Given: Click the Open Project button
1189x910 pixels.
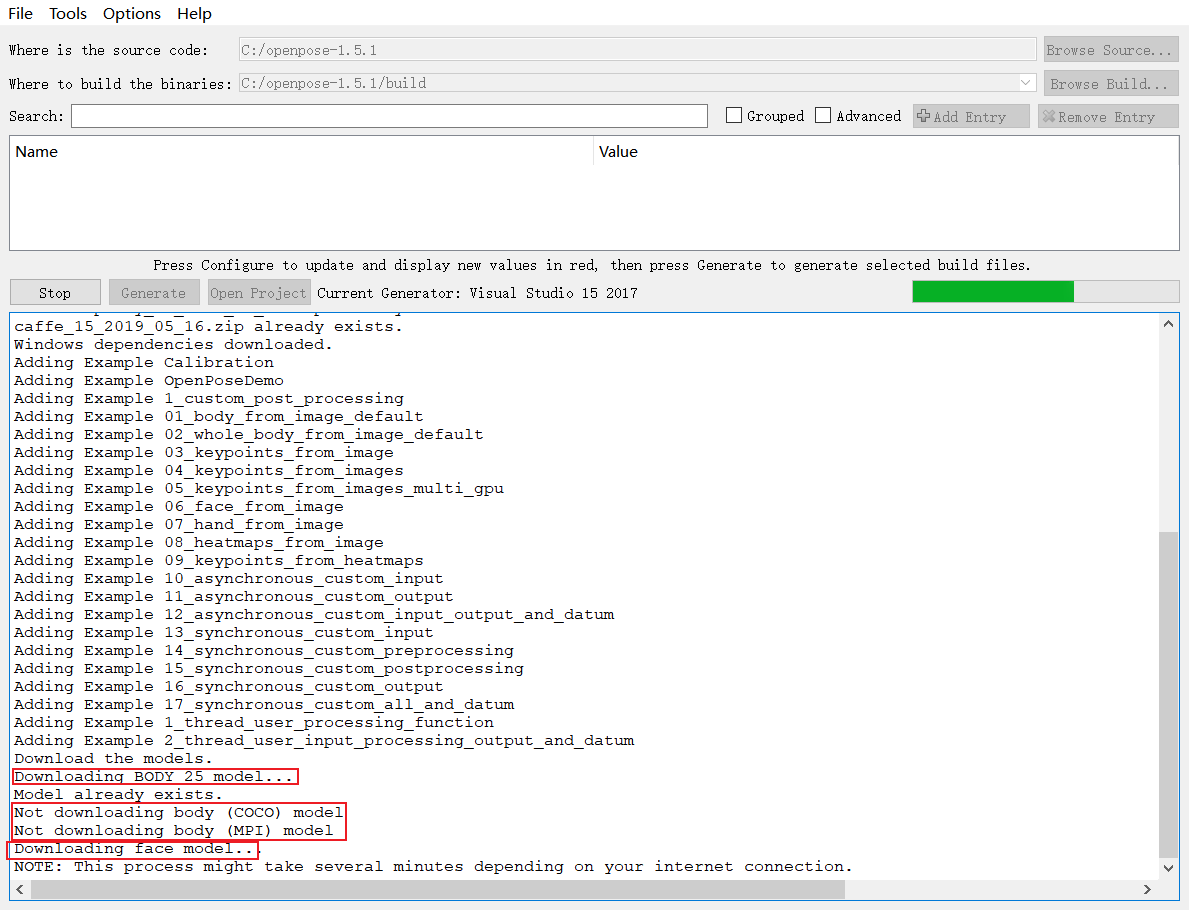Looking at the screenshot, I should (x=259, y=293).
